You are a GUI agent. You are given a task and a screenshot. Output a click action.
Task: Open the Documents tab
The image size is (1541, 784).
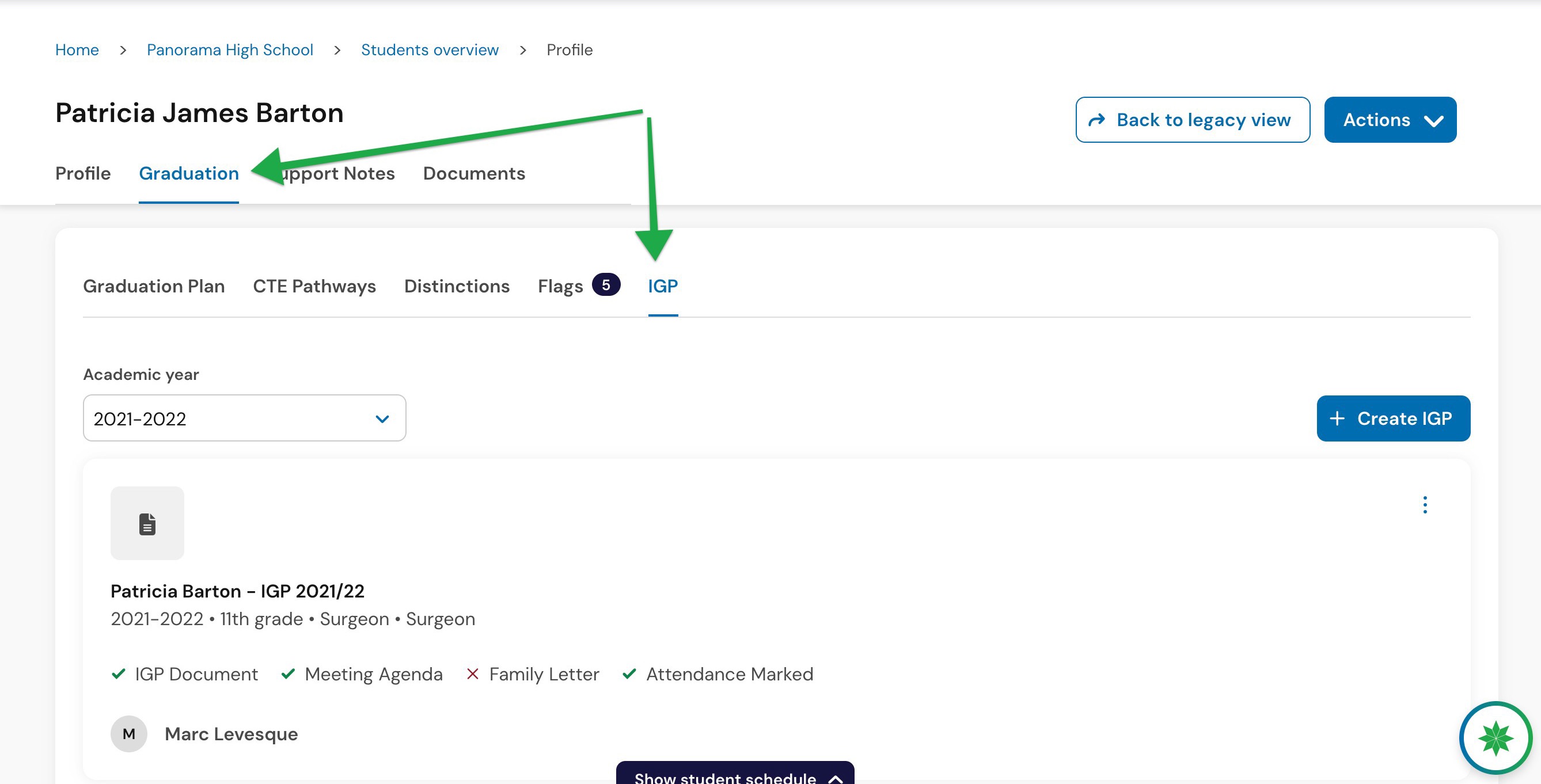pyautogui.click(x=474, y=173)
